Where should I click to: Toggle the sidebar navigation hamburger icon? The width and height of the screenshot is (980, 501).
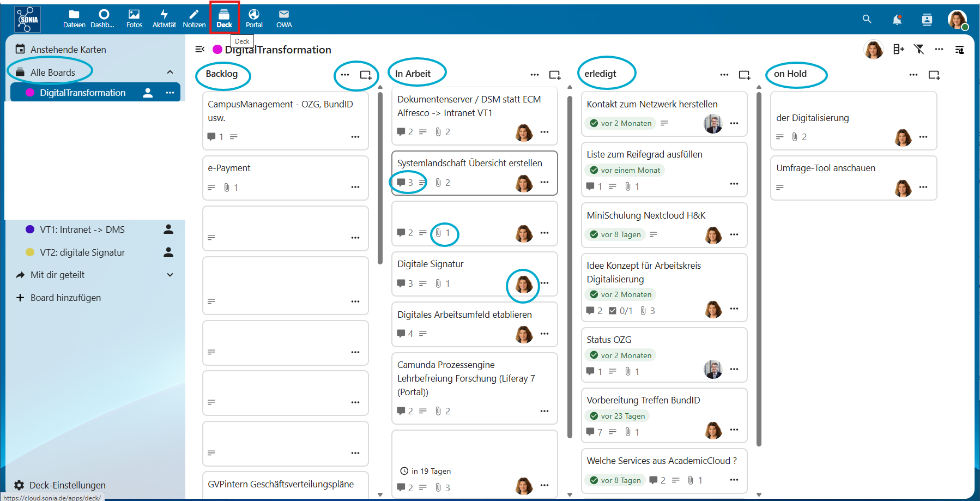click(199, 49)
